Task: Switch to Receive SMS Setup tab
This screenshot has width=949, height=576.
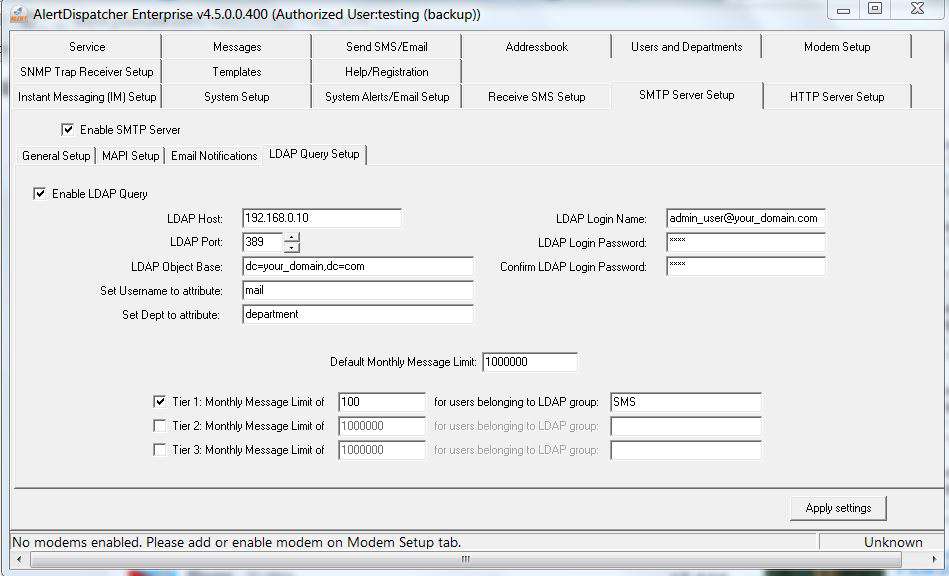Action: tap(537, 96)
